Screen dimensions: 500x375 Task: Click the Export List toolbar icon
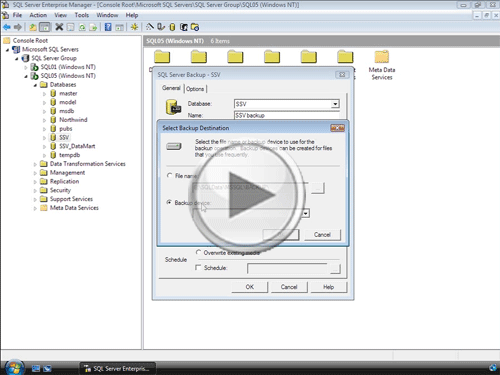tap(93, 27)
